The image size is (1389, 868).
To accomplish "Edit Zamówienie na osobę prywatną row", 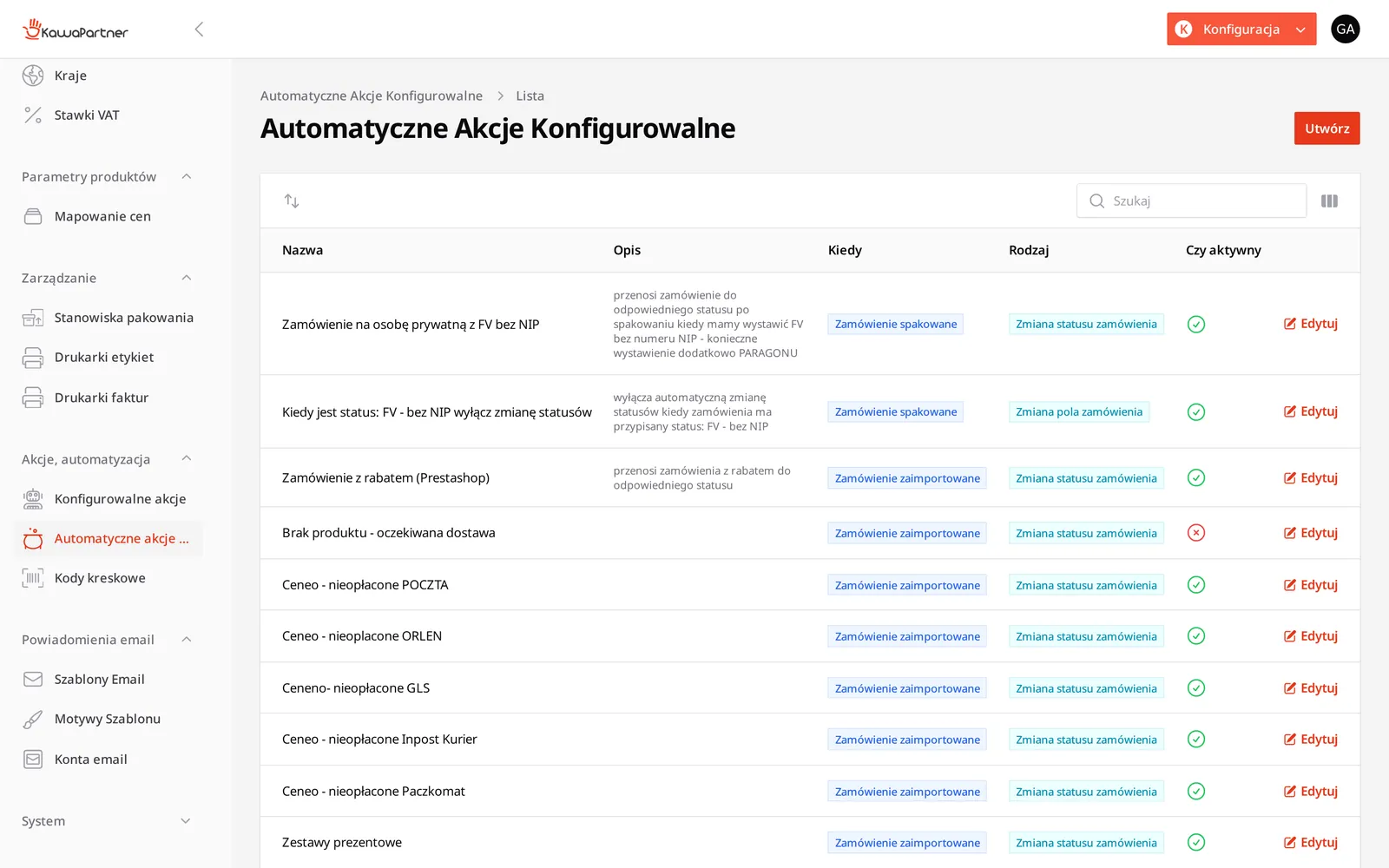I will tap(1311, 324).
